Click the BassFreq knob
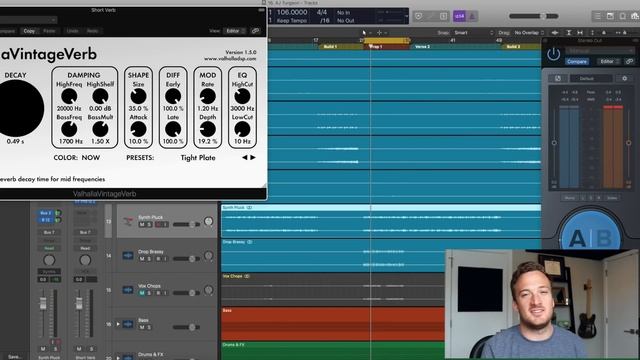Screen dimensions: 640x360 point(69,129)
